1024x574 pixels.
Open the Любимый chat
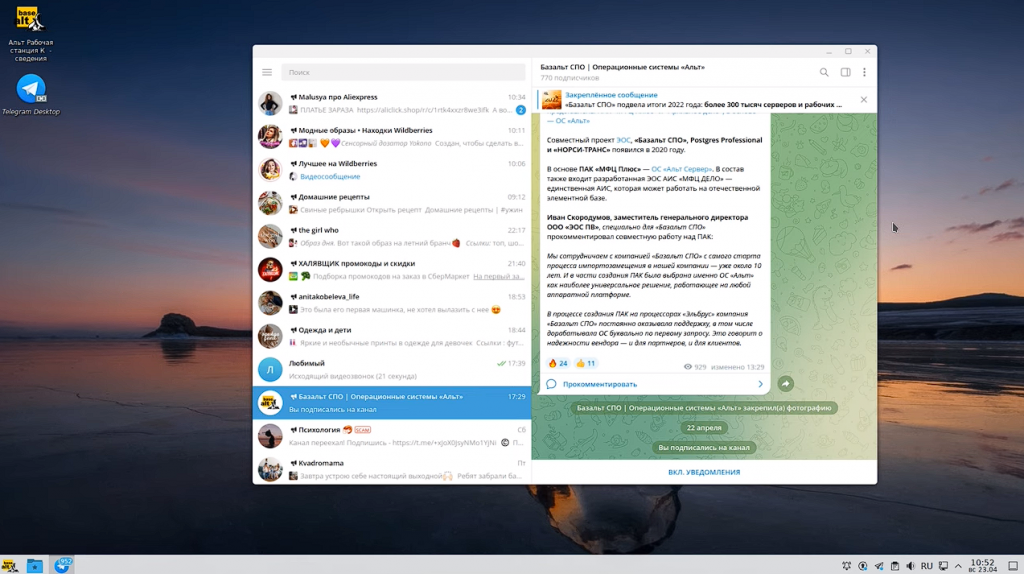[x=392, y=370]
